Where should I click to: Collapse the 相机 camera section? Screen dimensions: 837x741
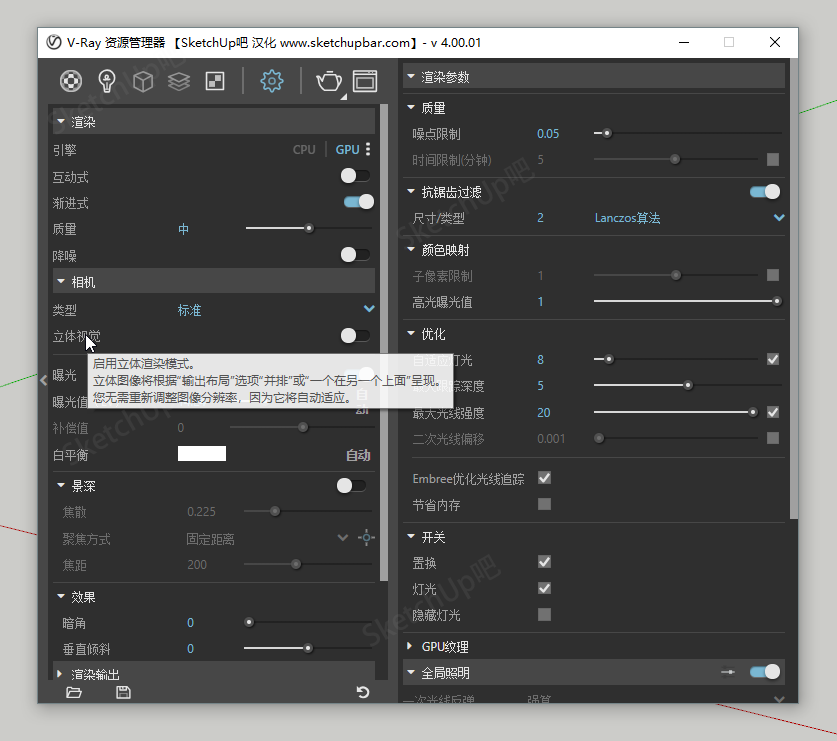(x=61, y=281)
